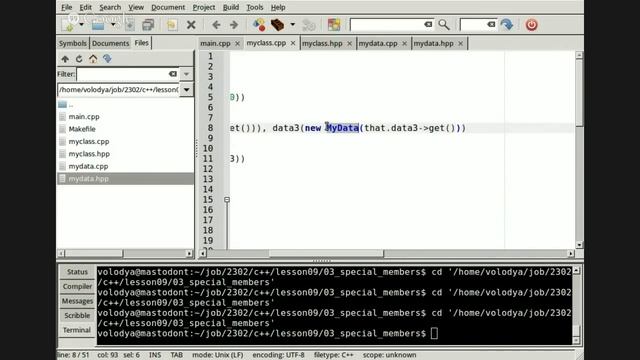The height and width of the screenshot is (360, 640).
Task: Open the Build options dropdown arrow
Action: tap(293, 25)
